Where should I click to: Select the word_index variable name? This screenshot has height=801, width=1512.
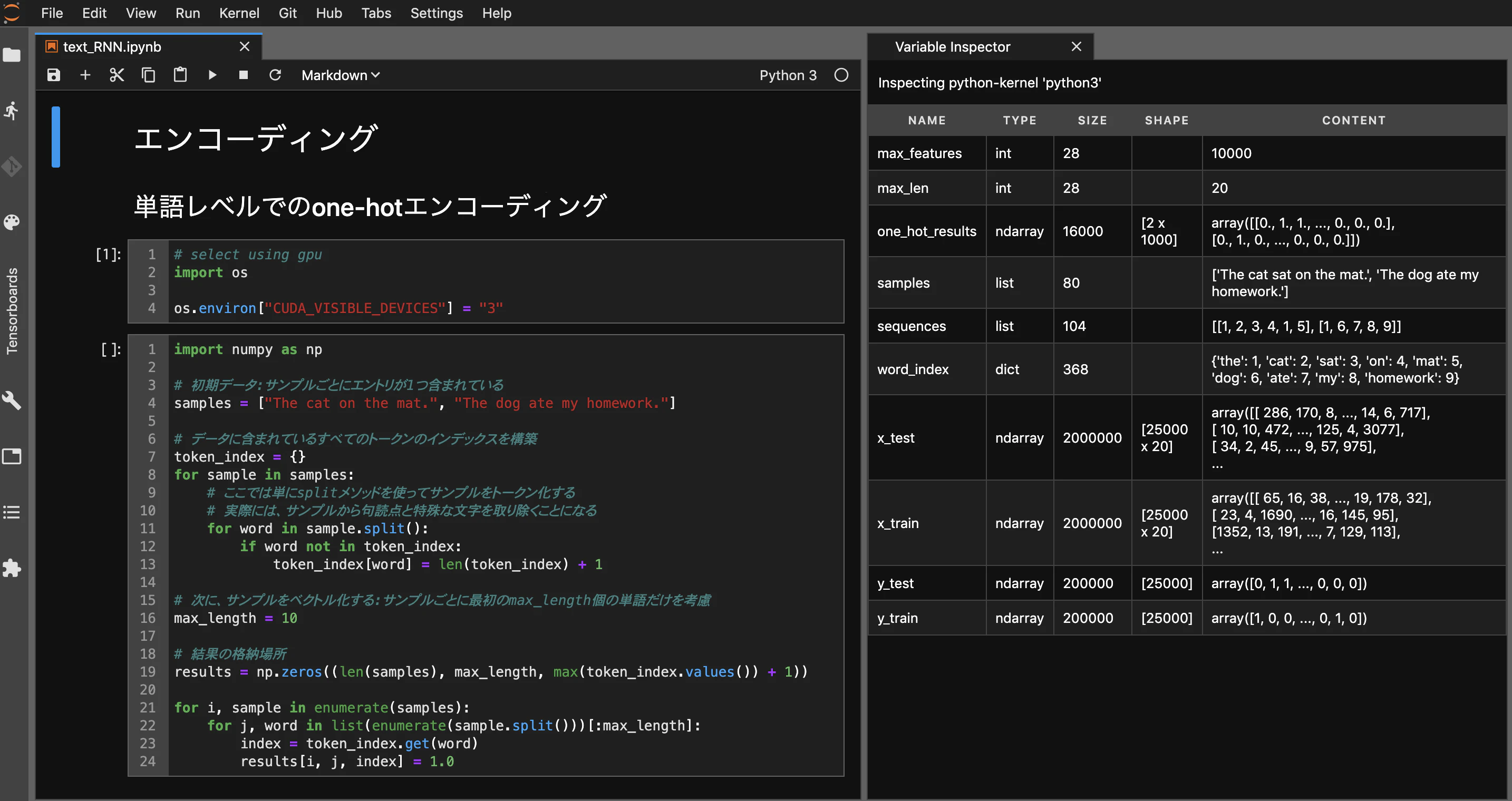tap(913, 369)
